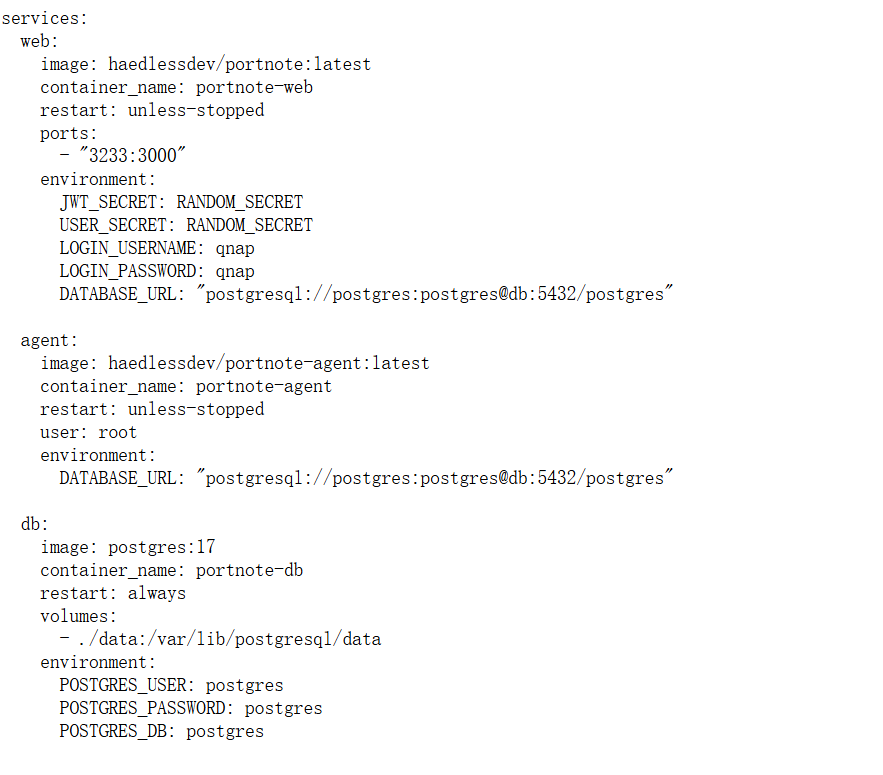
Task: Click the USER_SECRET key
Action: pos(113,225)
